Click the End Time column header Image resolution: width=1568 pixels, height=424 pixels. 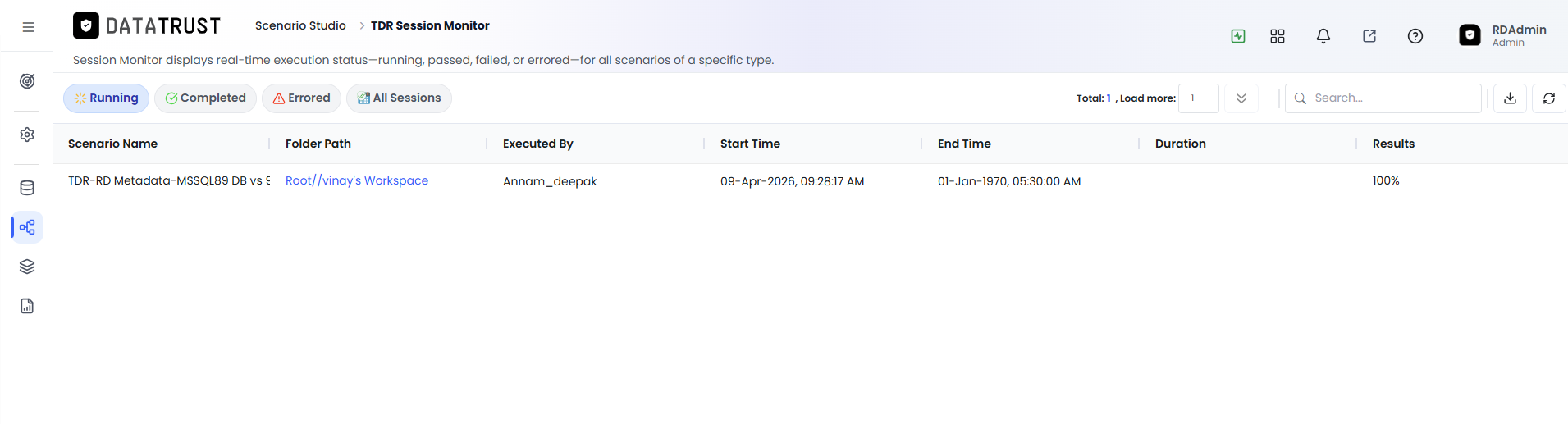pos(964,144)
